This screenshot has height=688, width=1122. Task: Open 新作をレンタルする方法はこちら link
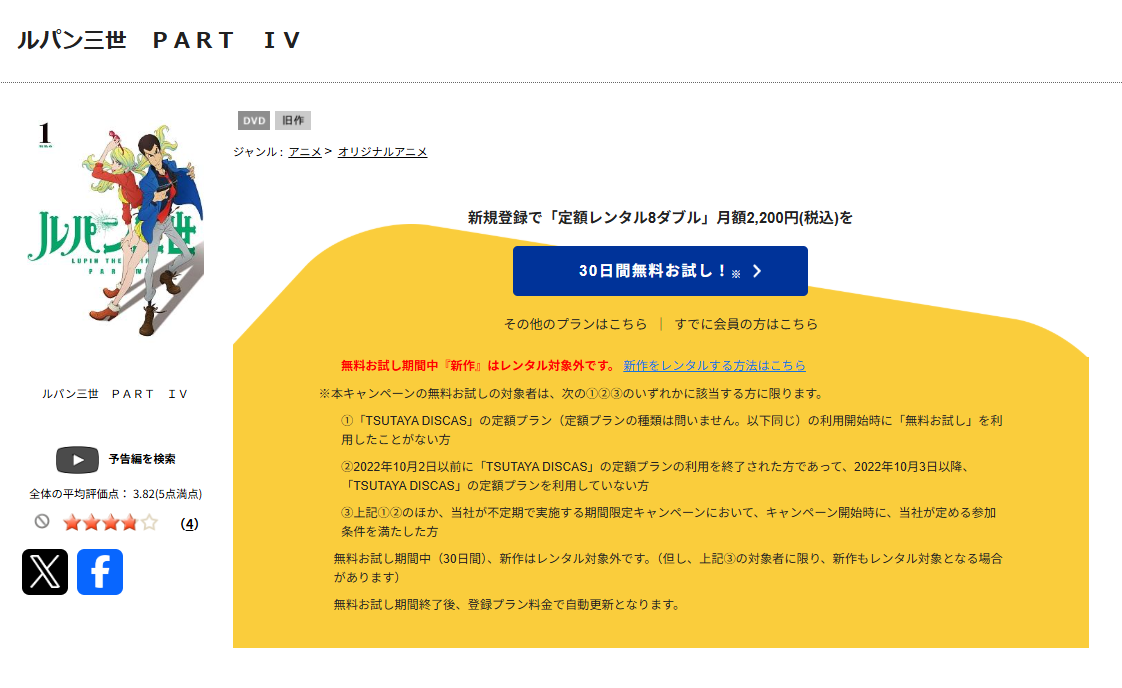[714, 366]
